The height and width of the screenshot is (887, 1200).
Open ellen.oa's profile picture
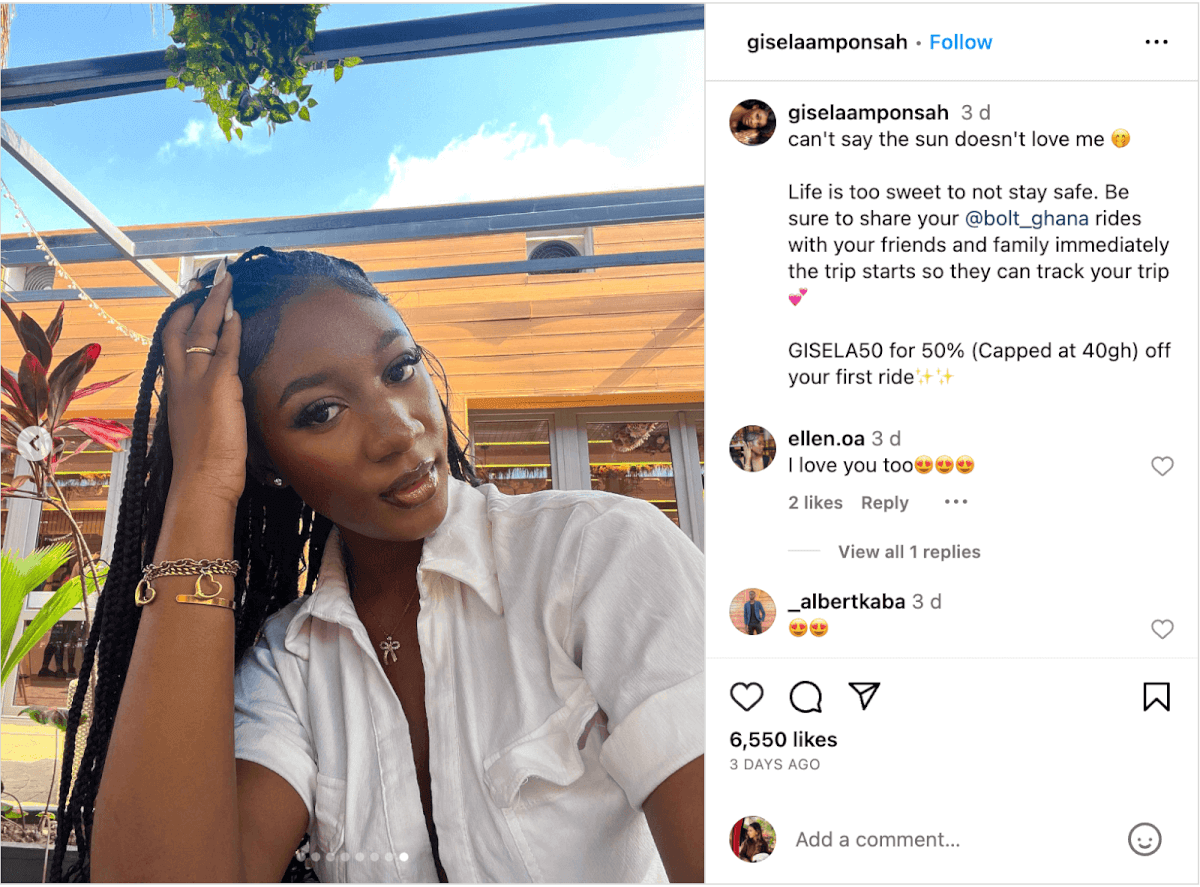tap(753, 449)
